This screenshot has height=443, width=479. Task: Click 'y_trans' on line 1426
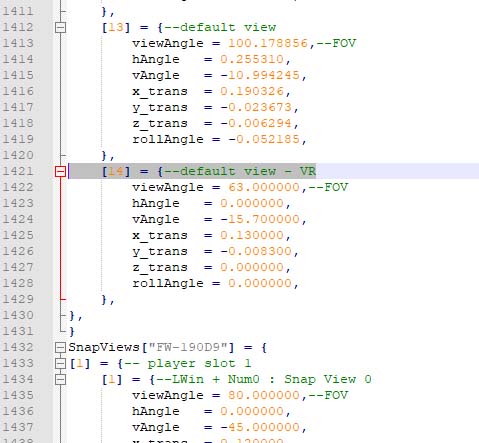click(160, 251)
